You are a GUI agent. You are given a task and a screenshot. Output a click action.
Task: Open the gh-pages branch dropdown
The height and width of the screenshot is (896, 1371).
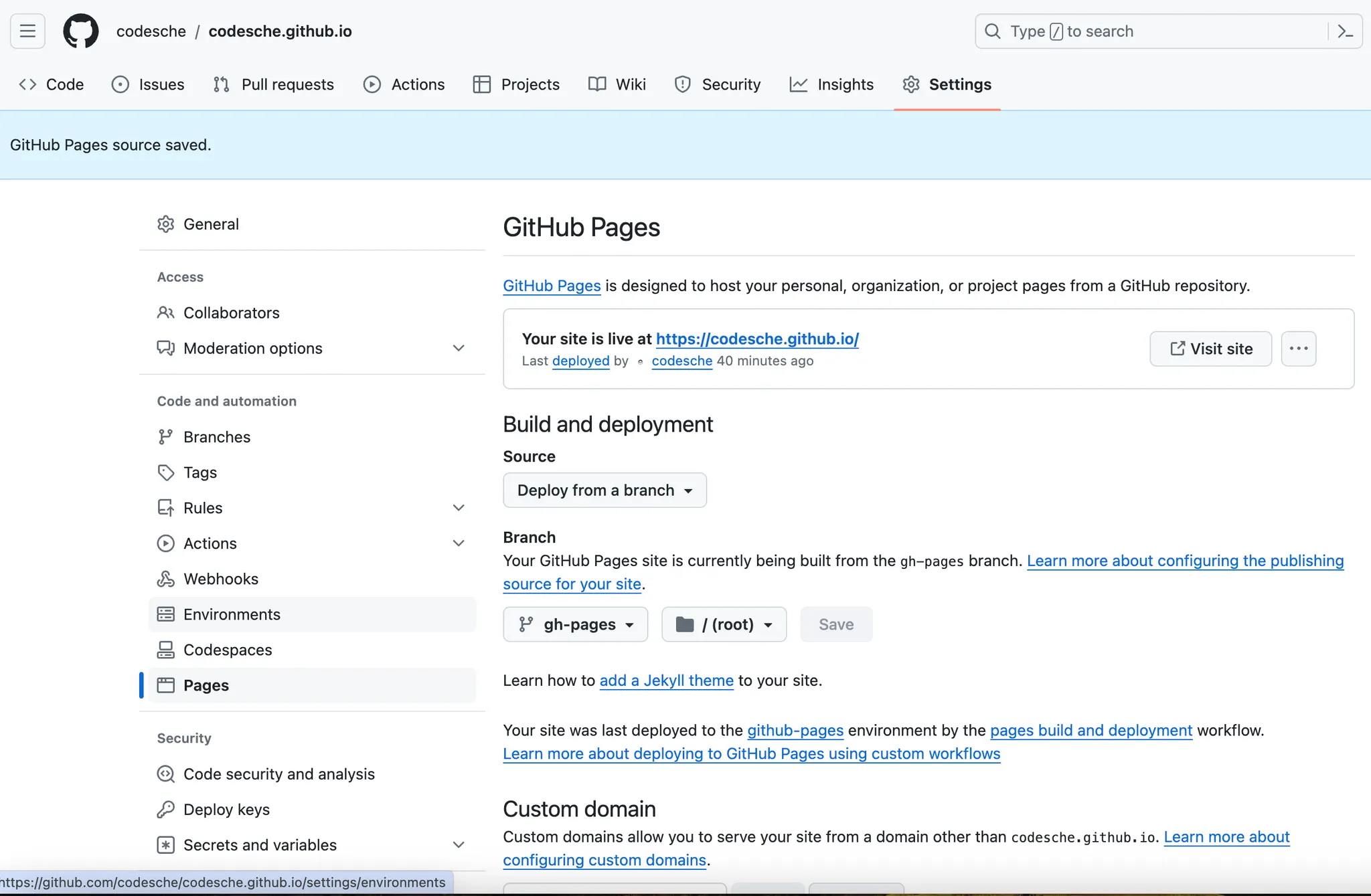pyautogui.click(x=575, y=624)
